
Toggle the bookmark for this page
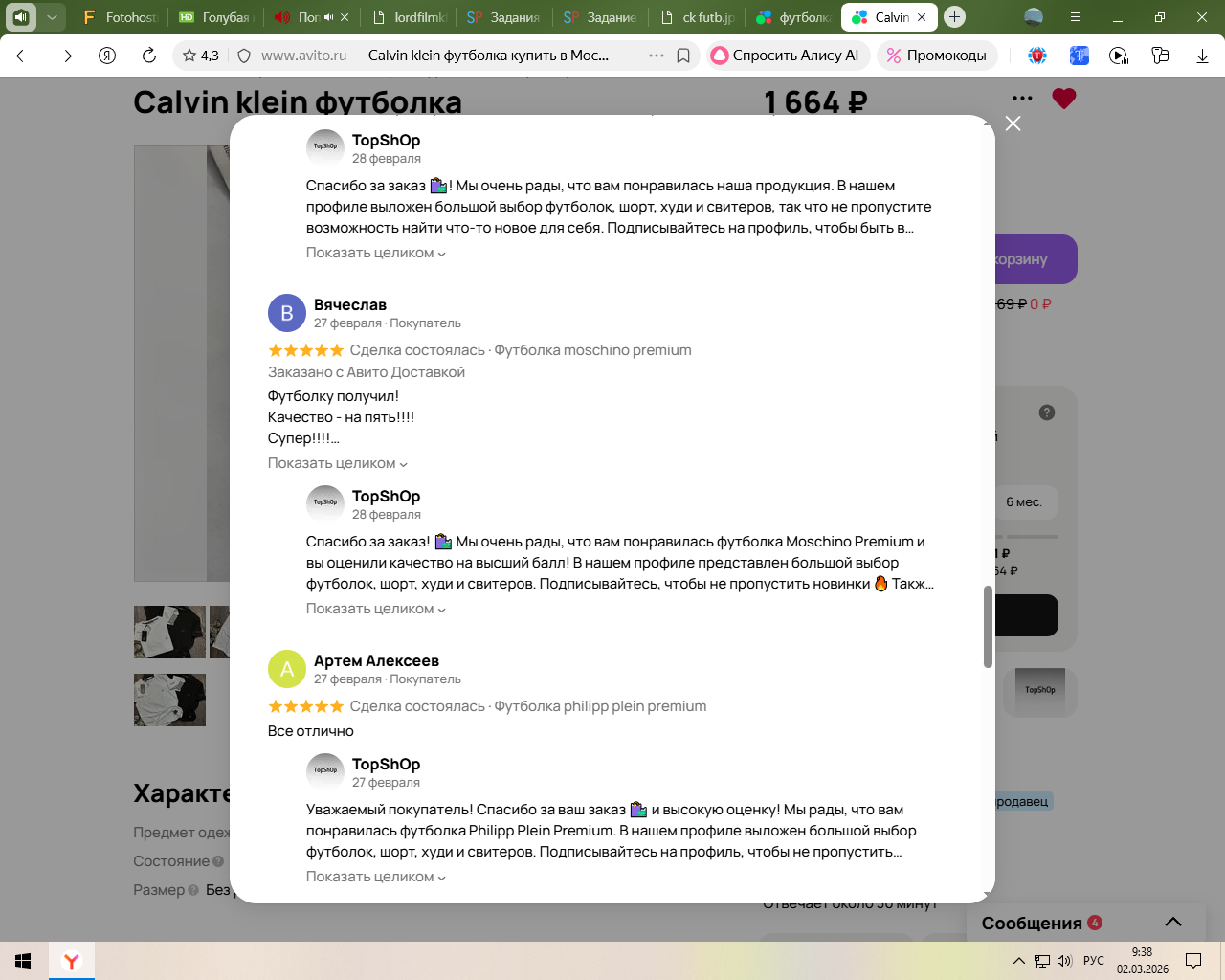point(683,56)
